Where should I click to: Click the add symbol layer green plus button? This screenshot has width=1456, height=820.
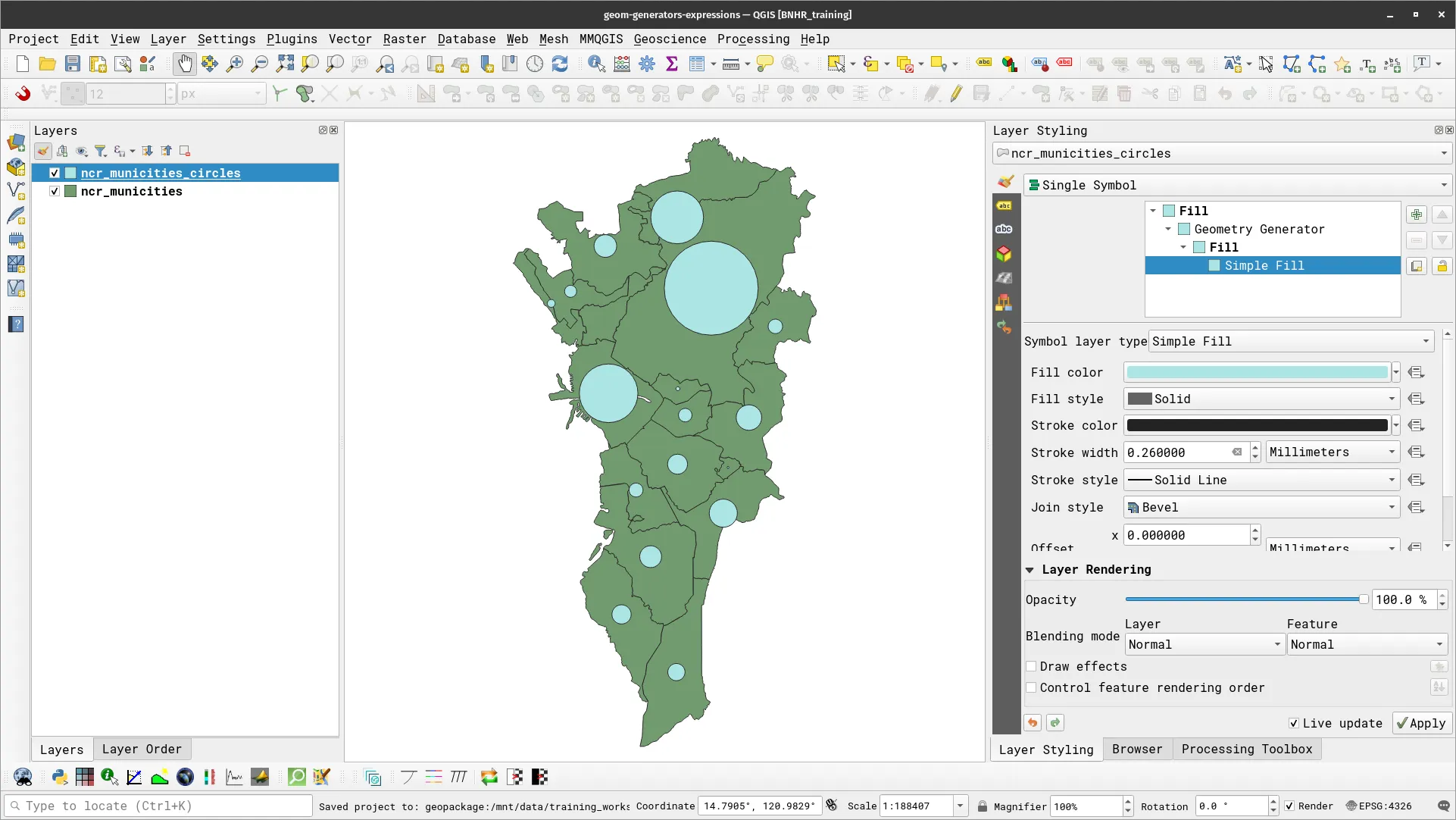tap(1417, 214)
